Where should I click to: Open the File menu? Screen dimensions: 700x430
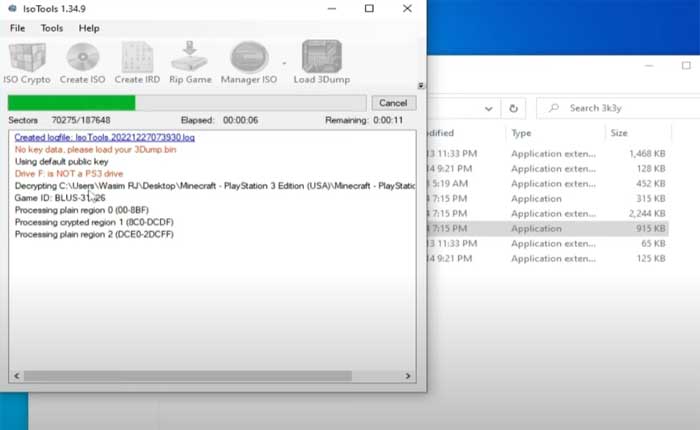[17, 28]
